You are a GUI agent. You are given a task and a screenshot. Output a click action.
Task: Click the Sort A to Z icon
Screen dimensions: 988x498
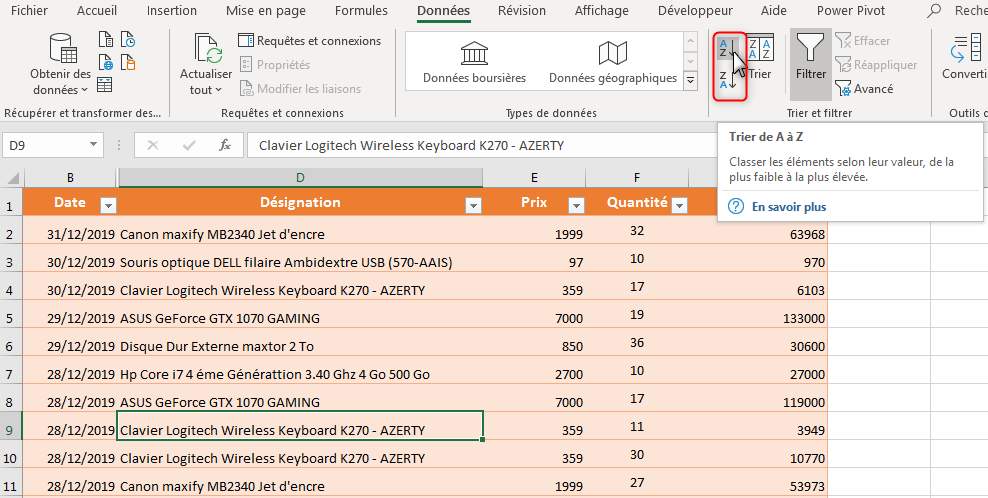click(x=727, y=49)
